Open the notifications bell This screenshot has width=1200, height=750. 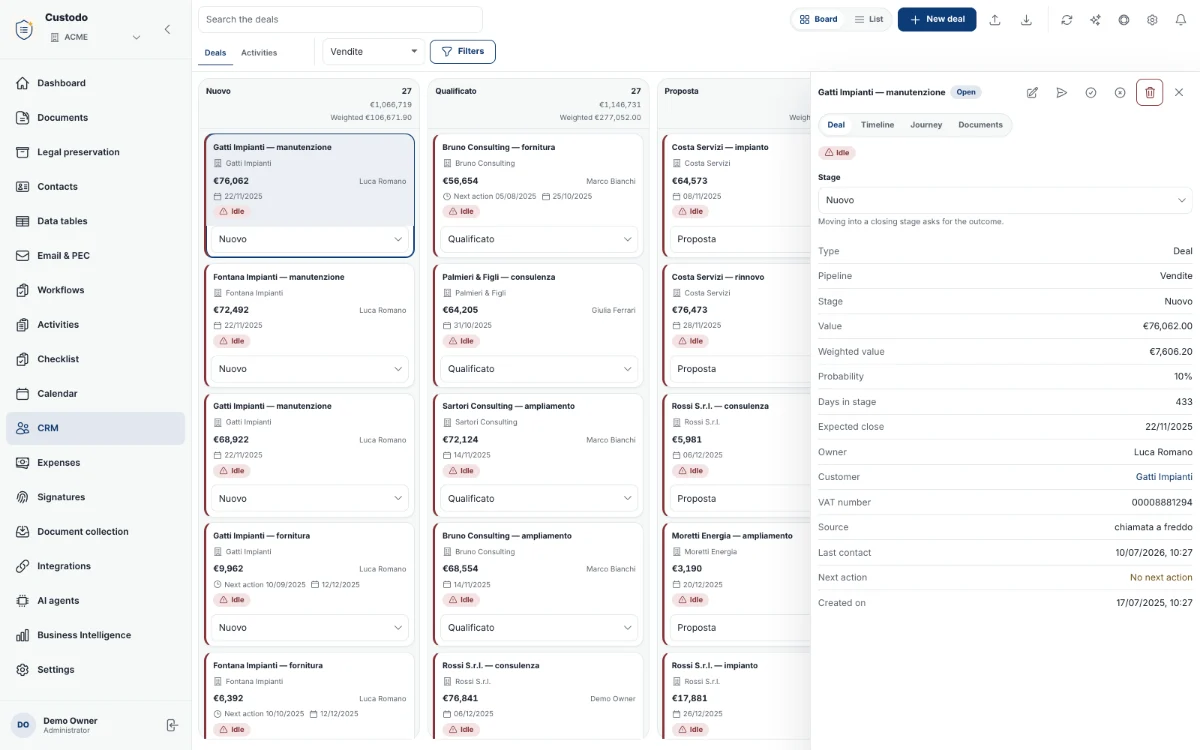click(1180, 20)
